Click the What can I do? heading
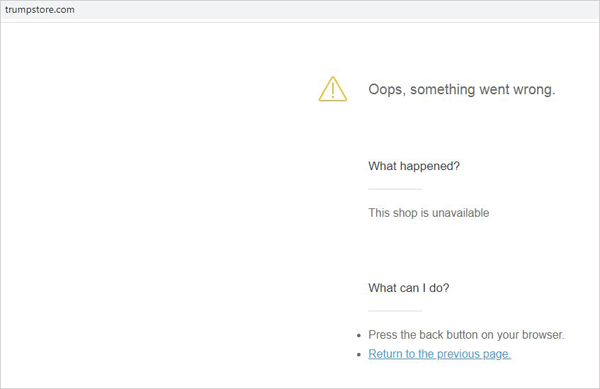This screenshot has height=389, width=600. (409, 288)
